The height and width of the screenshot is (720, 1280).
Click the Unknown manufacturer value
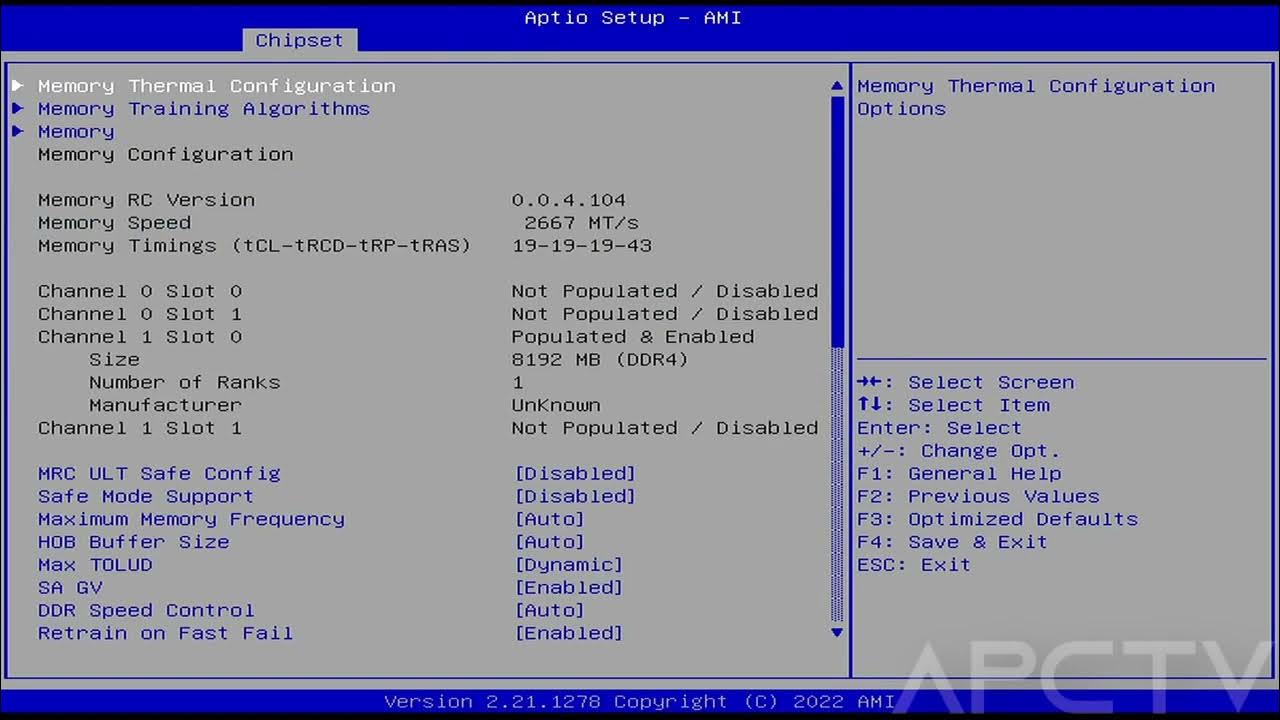click(556, 406)
